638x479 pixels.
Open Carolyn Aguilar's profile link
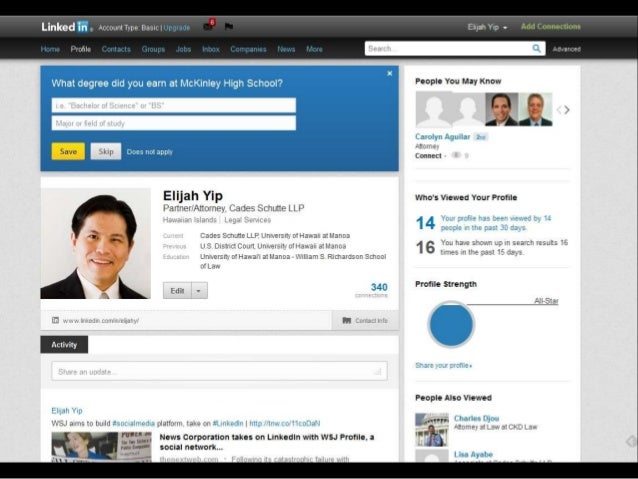(443, 137)
